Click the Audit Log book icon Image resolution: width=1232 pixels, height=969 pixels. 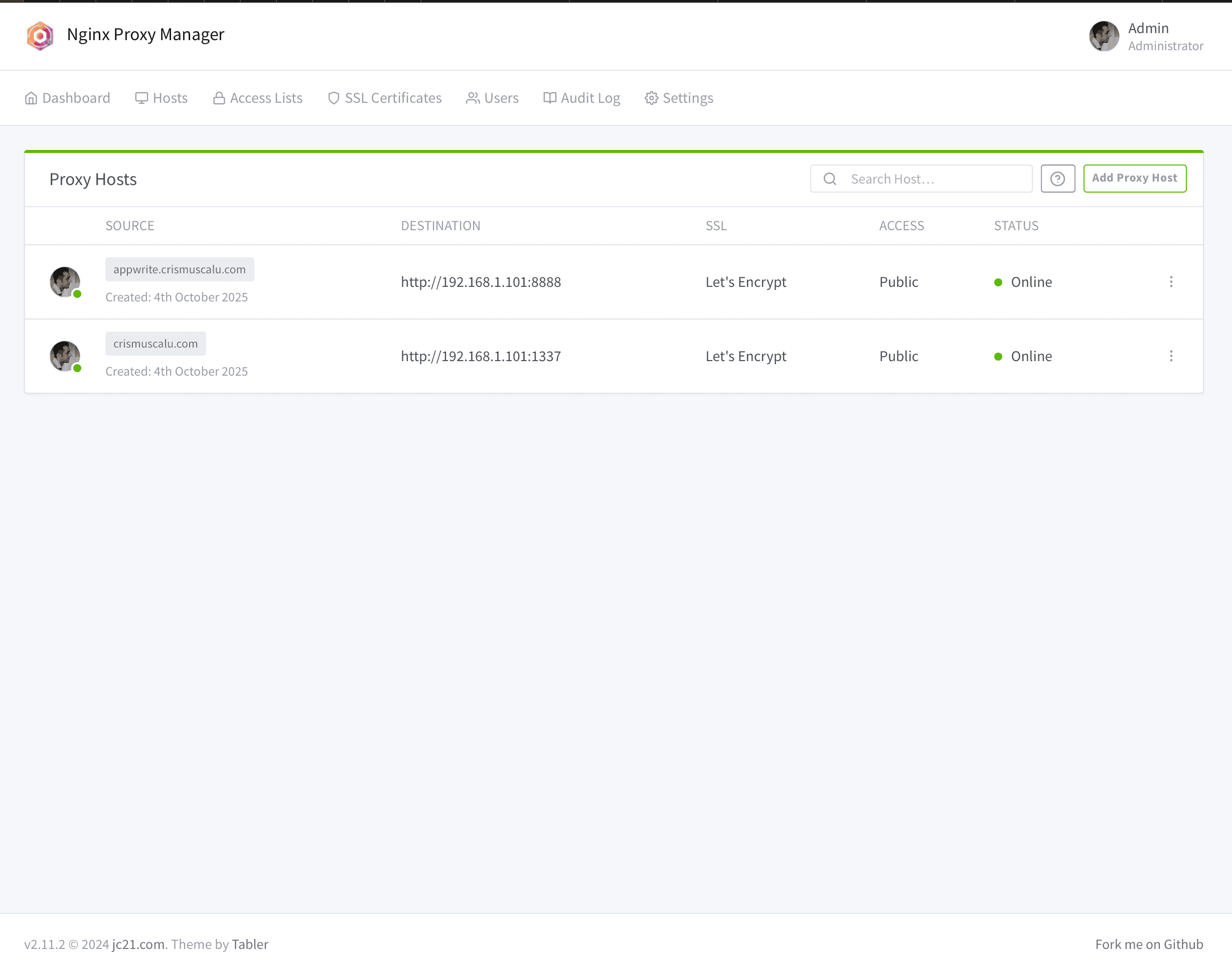[549, 98]
